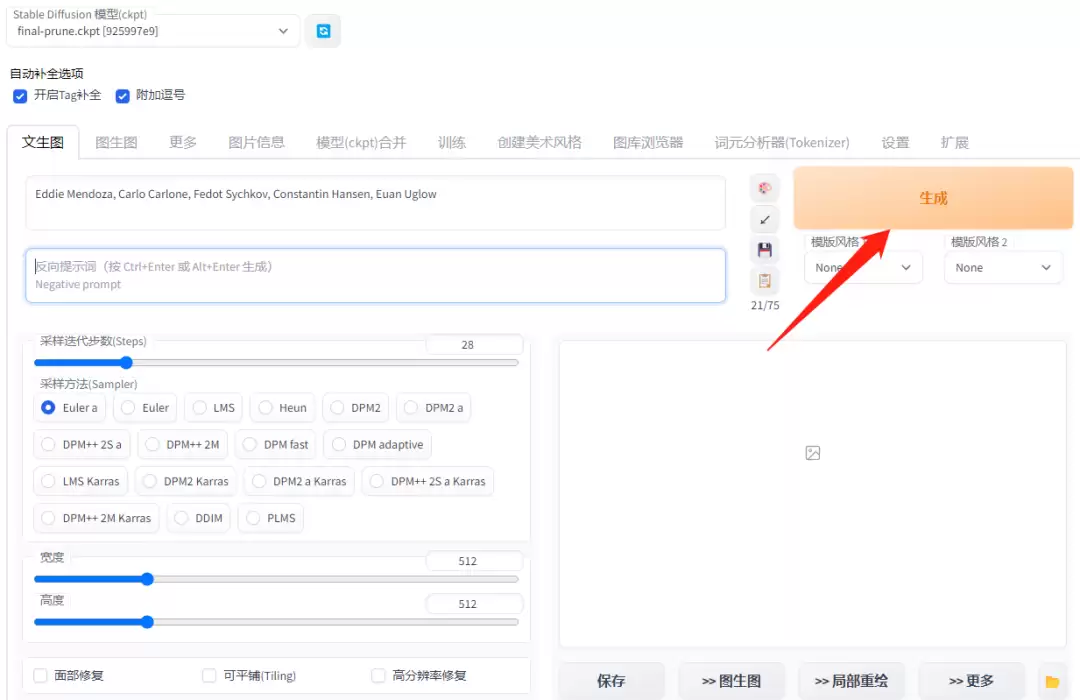Select the Euler a sampler
The width and height of the screenshot is (1080, 700).
(70, 408)
